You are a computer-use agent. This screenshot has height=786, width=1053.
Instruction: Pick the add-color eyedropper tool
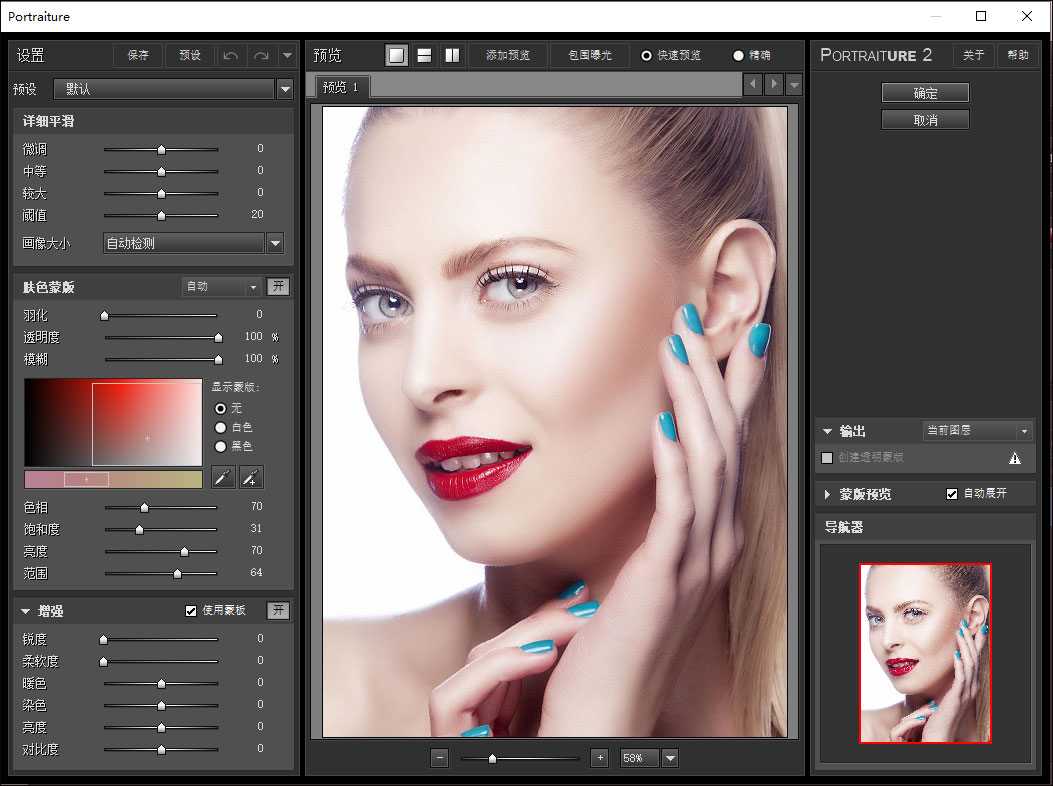(252, 477)
